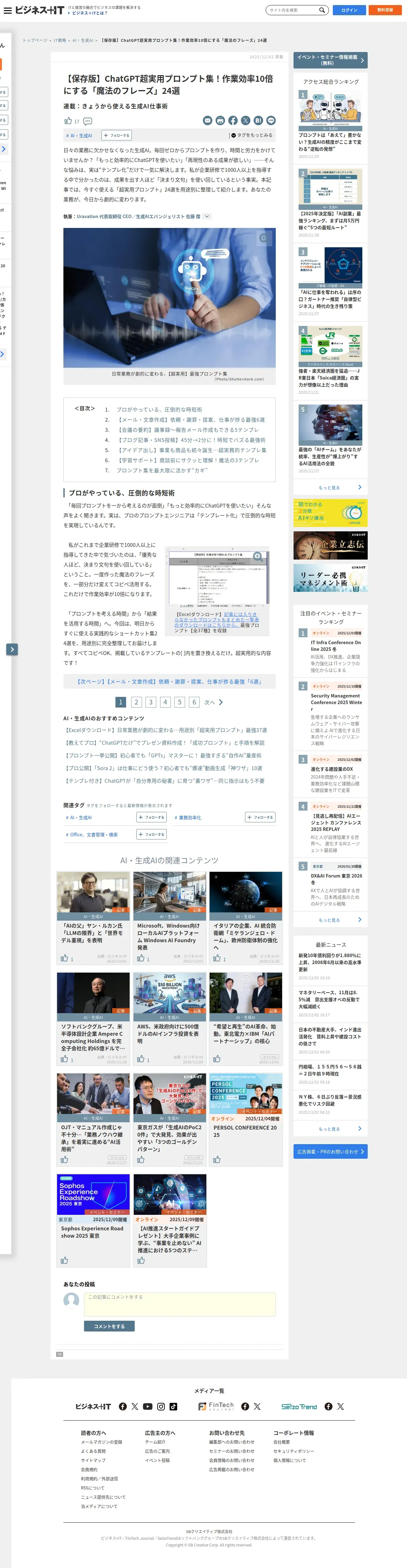Viewport: 407px width, 1568px height.
Task: Click the 無料登録 button
Action: coord(384,10)
